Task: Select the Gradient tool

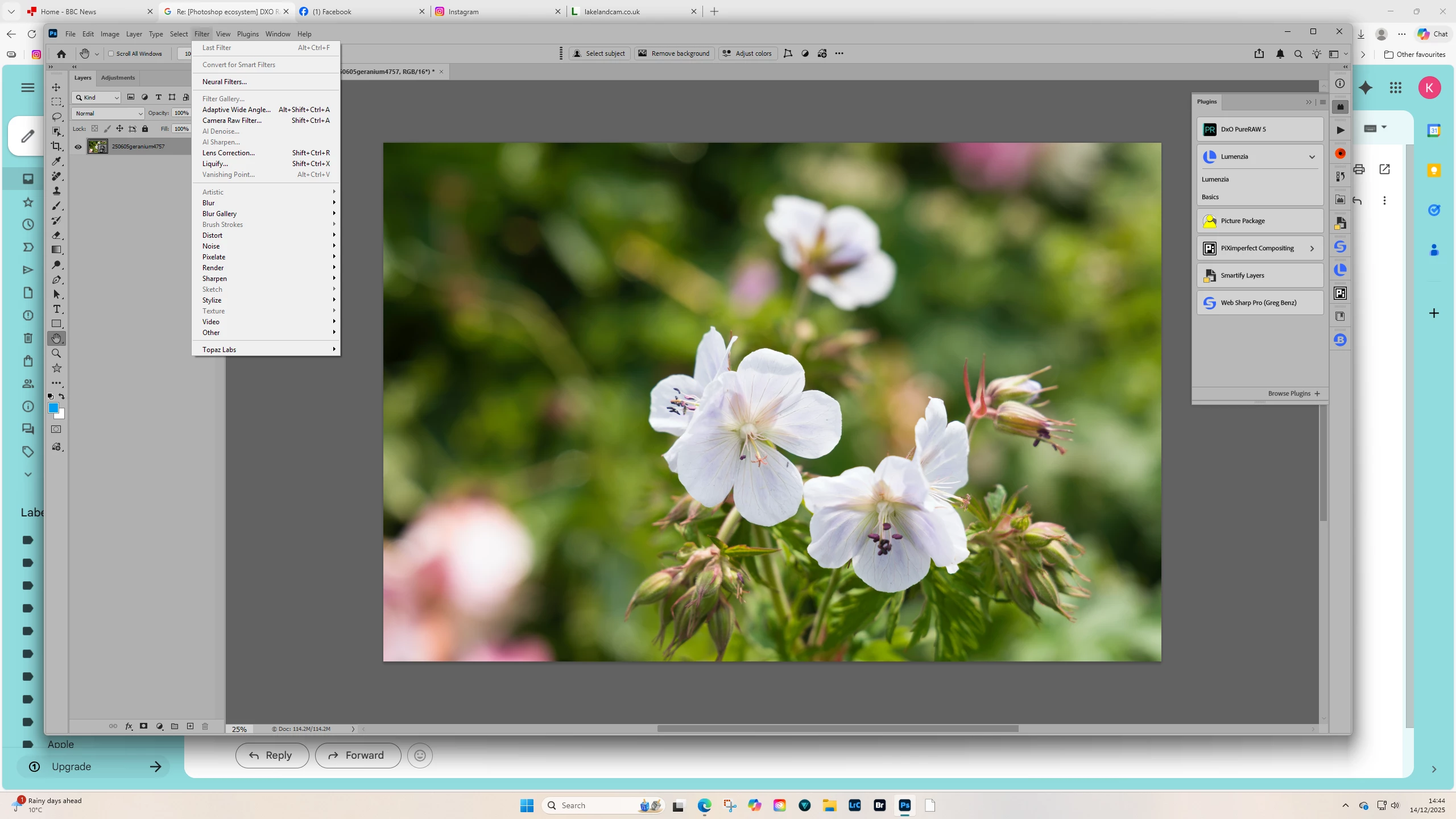Action: click(x=56, y=250)
